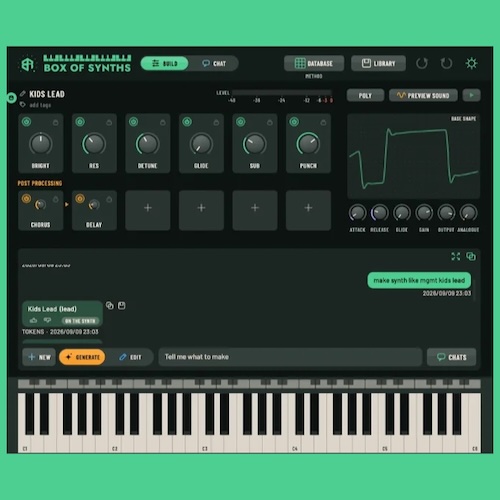Click the Gain knob
This screenshot has height=500, width=500.
[x=424, y=213]
